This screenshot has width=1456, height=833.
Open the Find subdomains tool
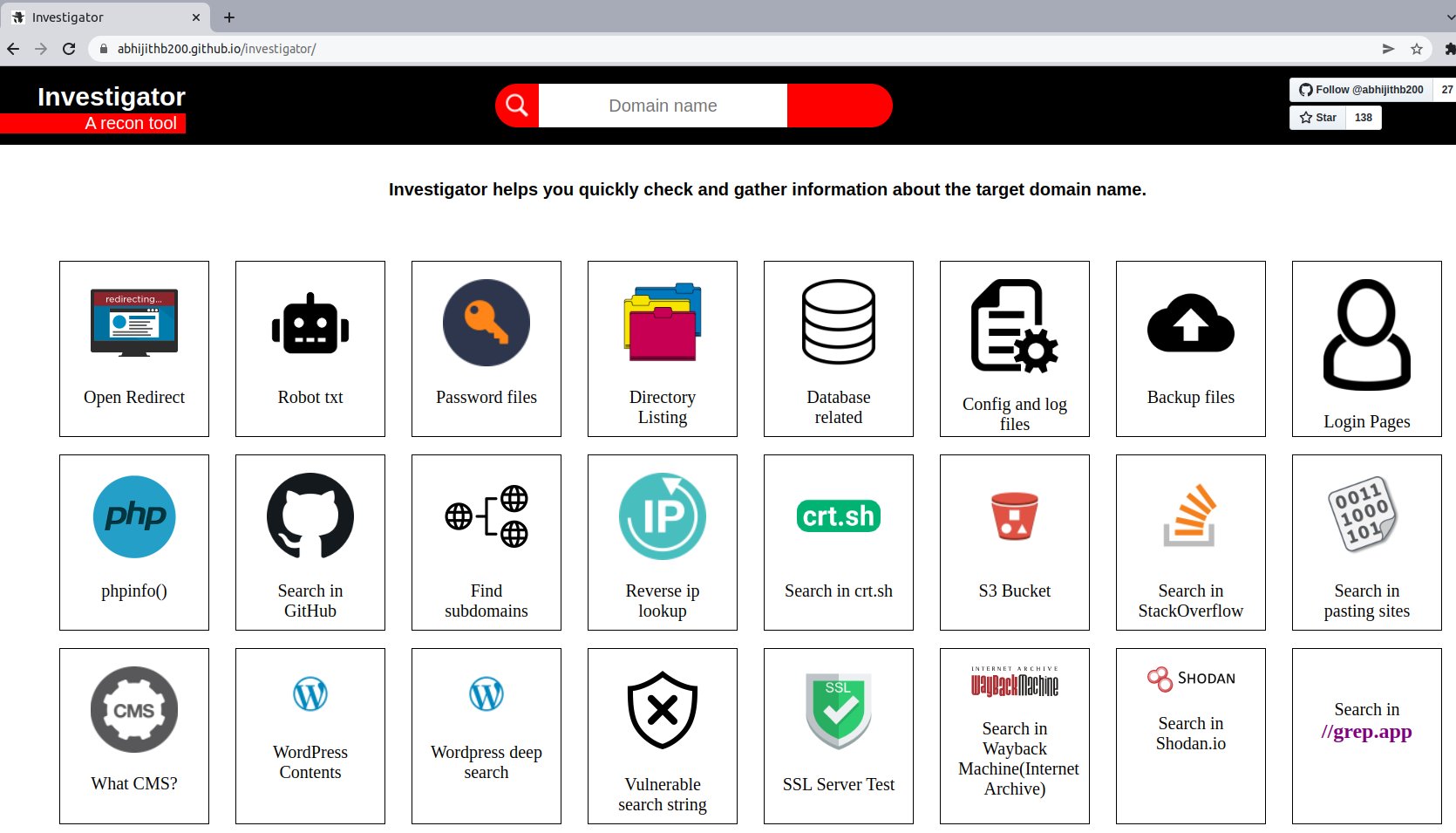(486, 541)
